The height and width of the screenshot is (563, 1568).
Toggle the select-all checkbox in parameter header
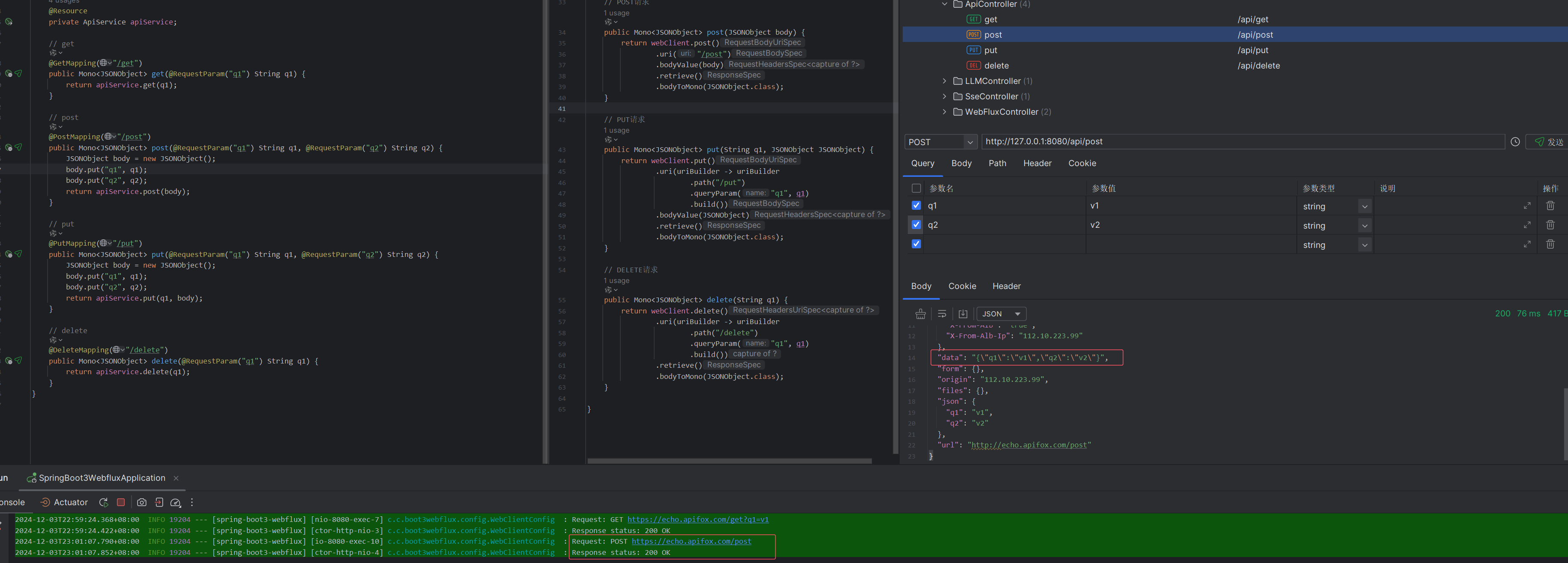(x=916, y=188)
